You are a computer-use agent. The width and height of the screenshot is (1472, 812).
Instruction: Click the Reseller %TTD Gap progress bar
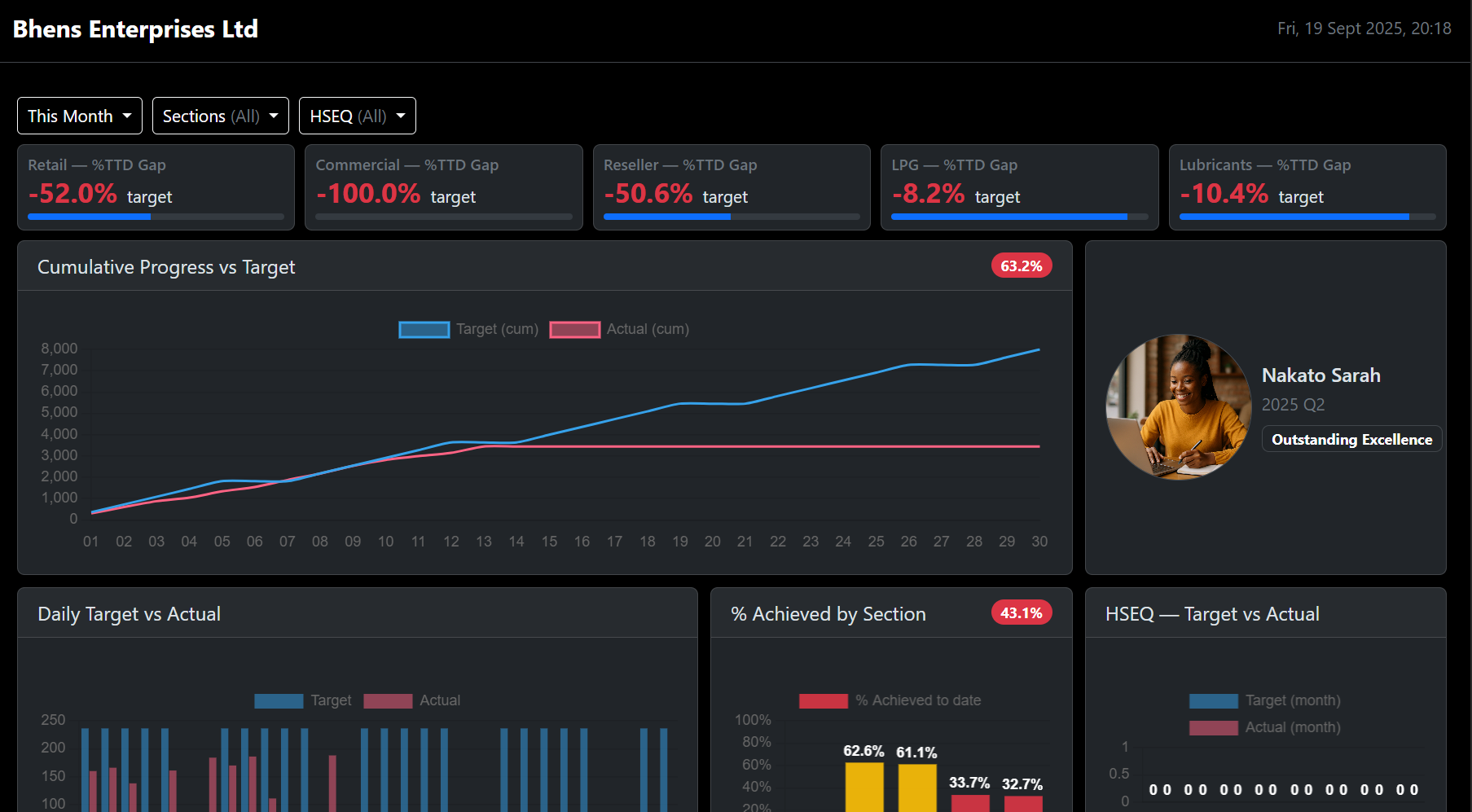(x=732, y=217)
